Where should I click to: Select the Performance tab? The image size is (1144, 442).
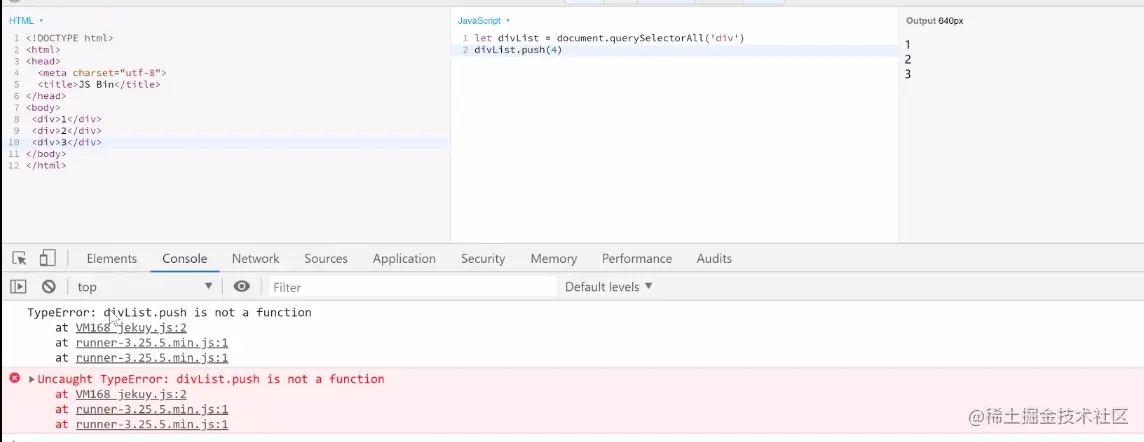636,258
